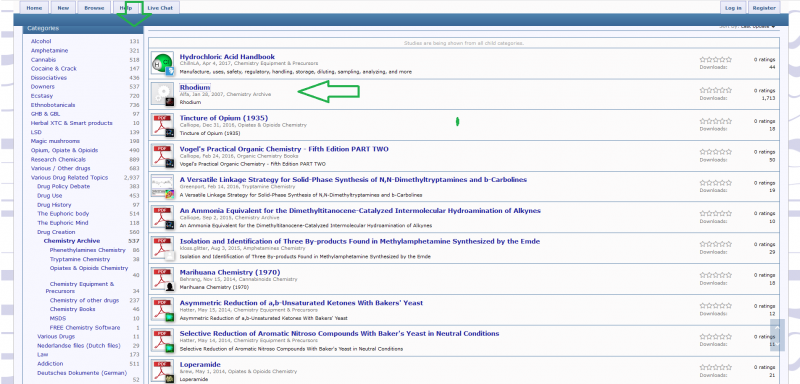Open the Selective Reduction of Aromatic Nitroso link
This screenshot has height=384, width=800.
pyautogui.click(x=339, y=334)
